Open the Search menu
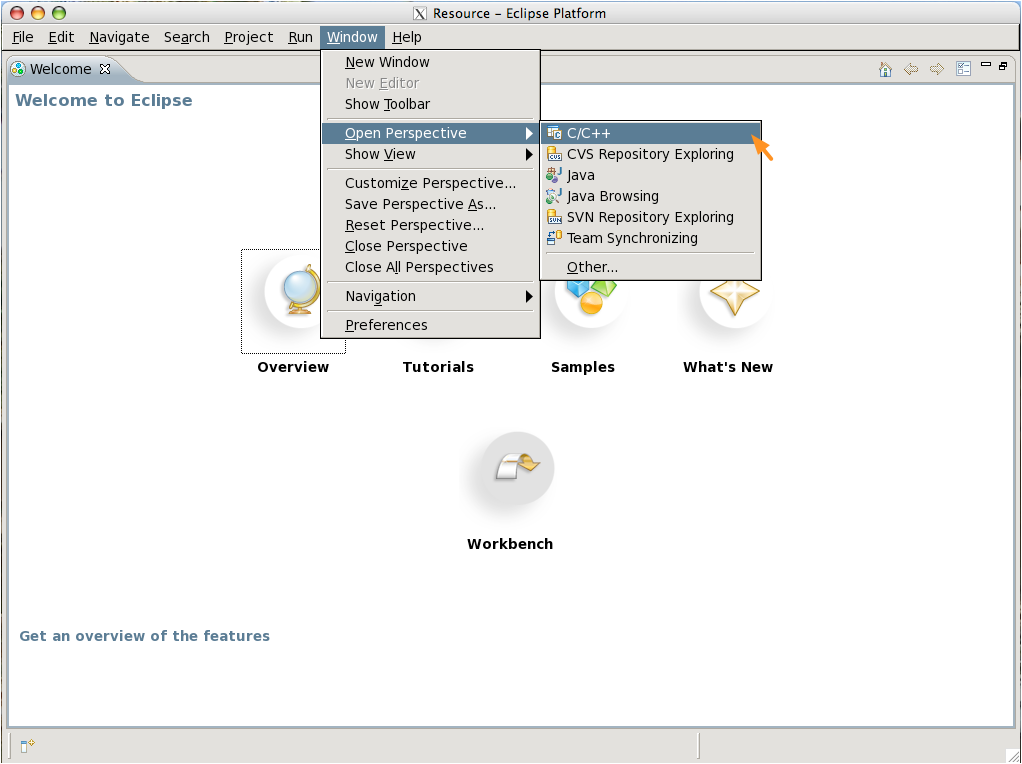Screen dimensions: 1022x764 pyautogui.click(x=187, y=37)
